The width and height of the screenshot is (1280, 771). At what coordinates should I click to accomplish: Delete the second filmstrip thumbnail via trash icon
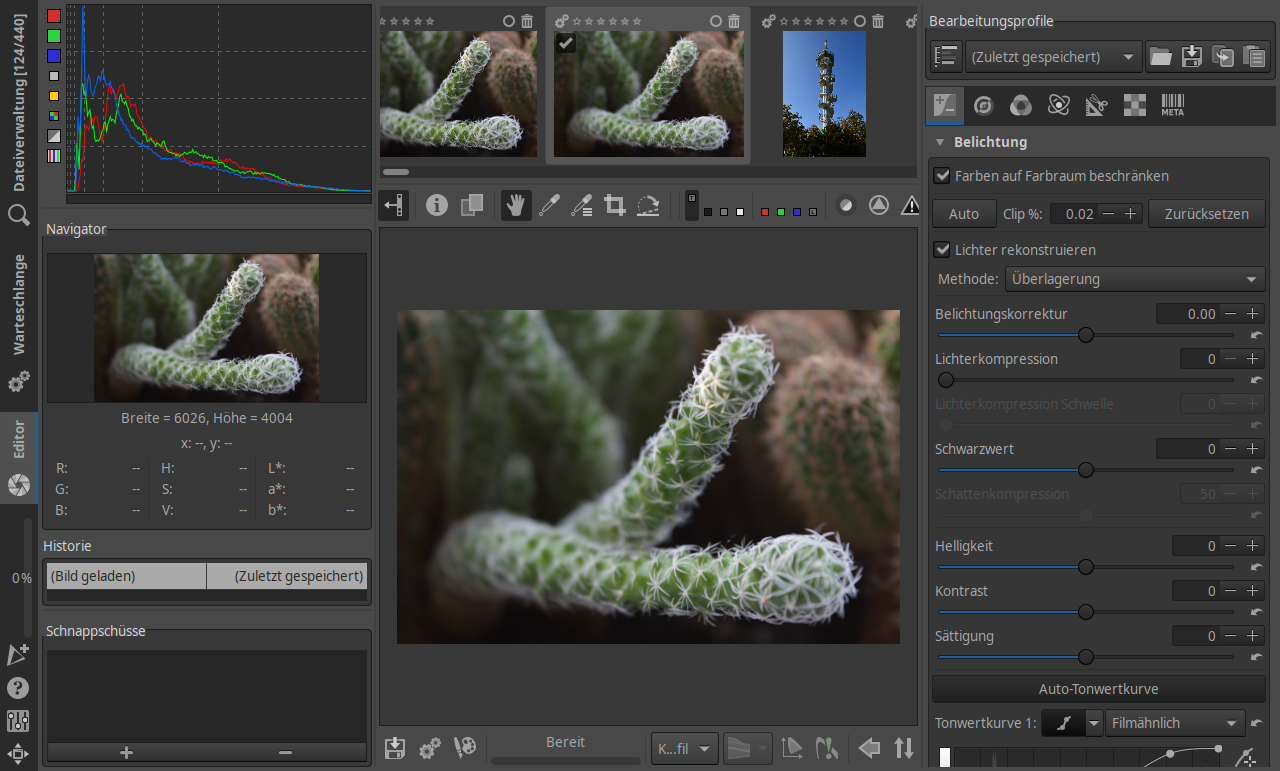pos(734,21)
